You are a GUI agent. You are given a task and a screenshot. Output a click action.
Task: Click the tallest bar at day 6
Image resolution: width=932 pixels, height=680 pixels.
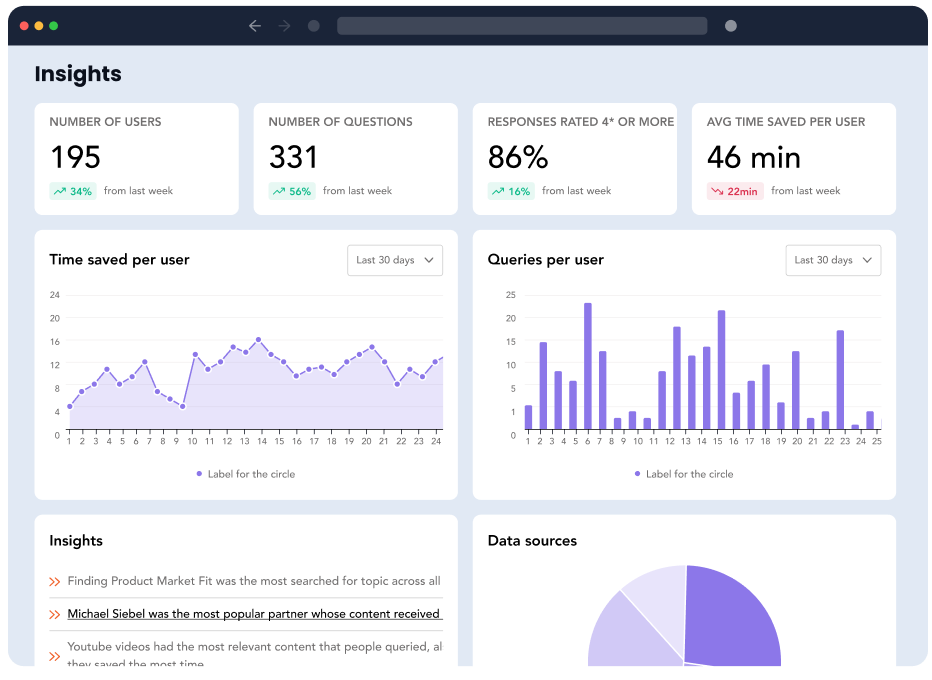coord(588,366)
